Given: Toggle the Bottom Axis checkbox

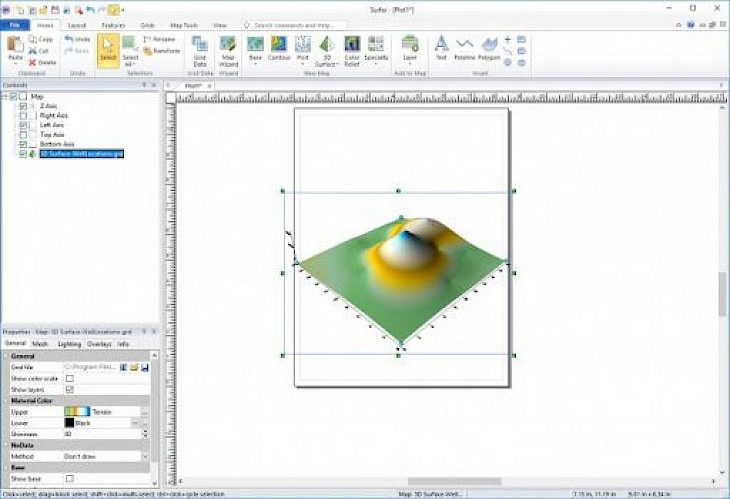Looking at the screenshot, I should [x=23, y=144].
